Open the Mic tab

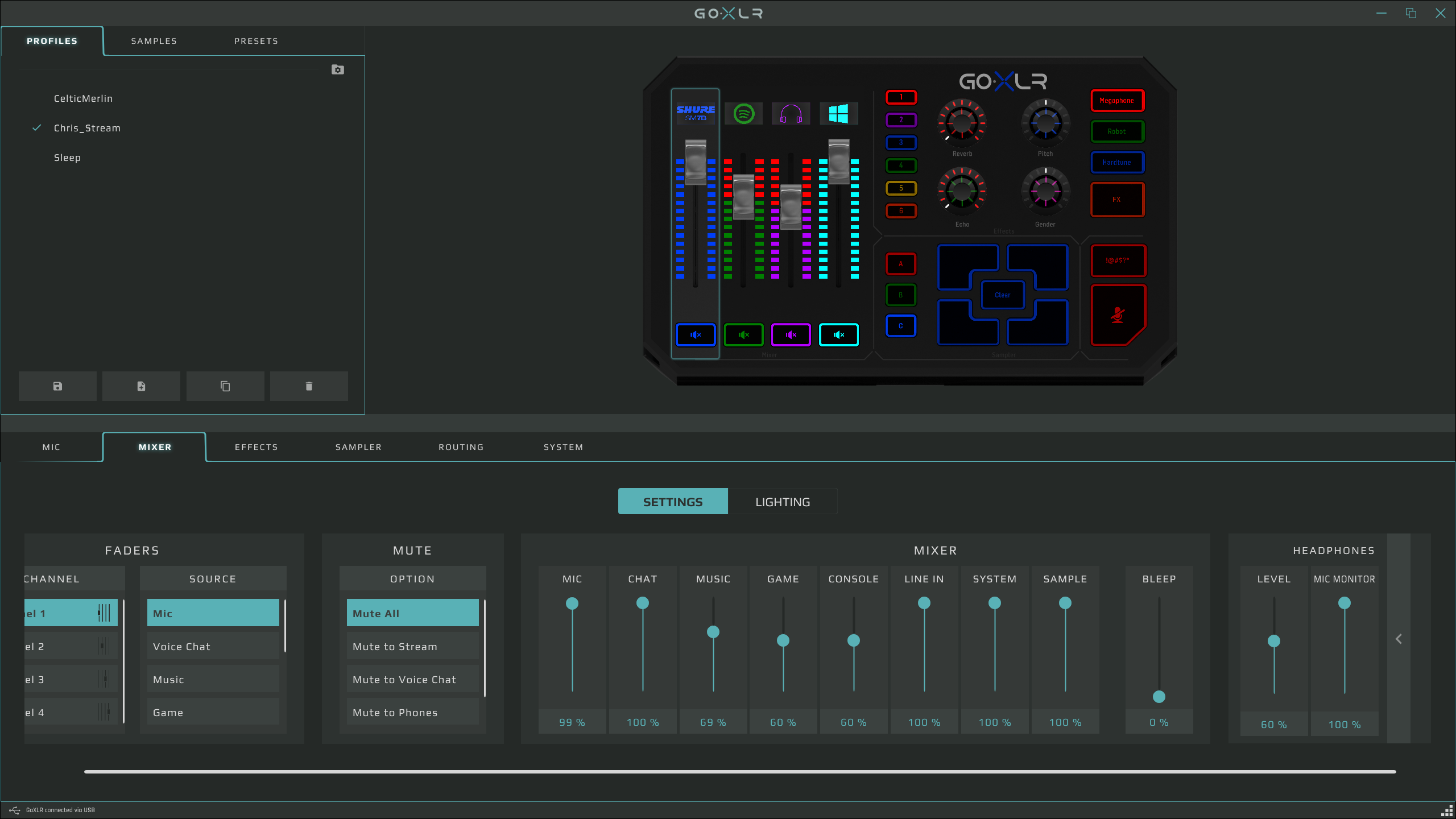click(51, 447)
